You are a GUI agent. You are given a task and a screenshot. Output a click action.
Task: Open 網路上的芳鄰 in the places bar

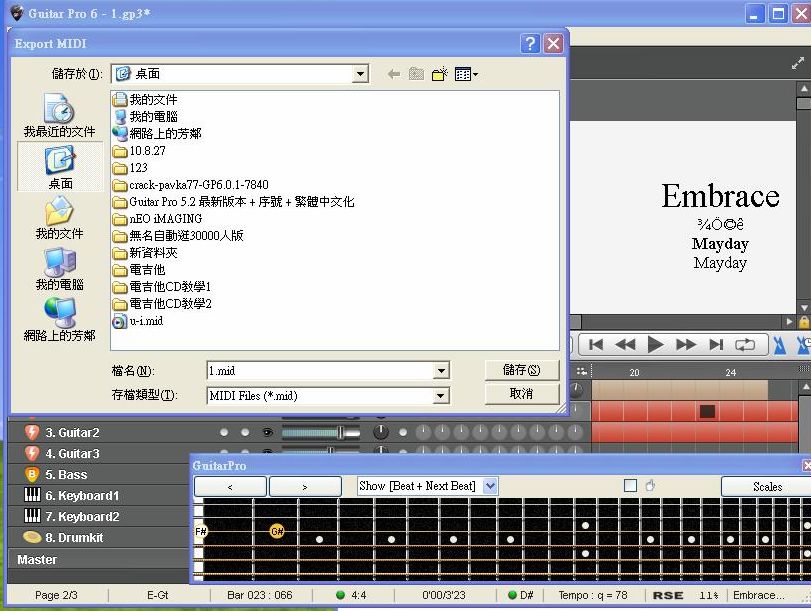(x=59, y=320)
